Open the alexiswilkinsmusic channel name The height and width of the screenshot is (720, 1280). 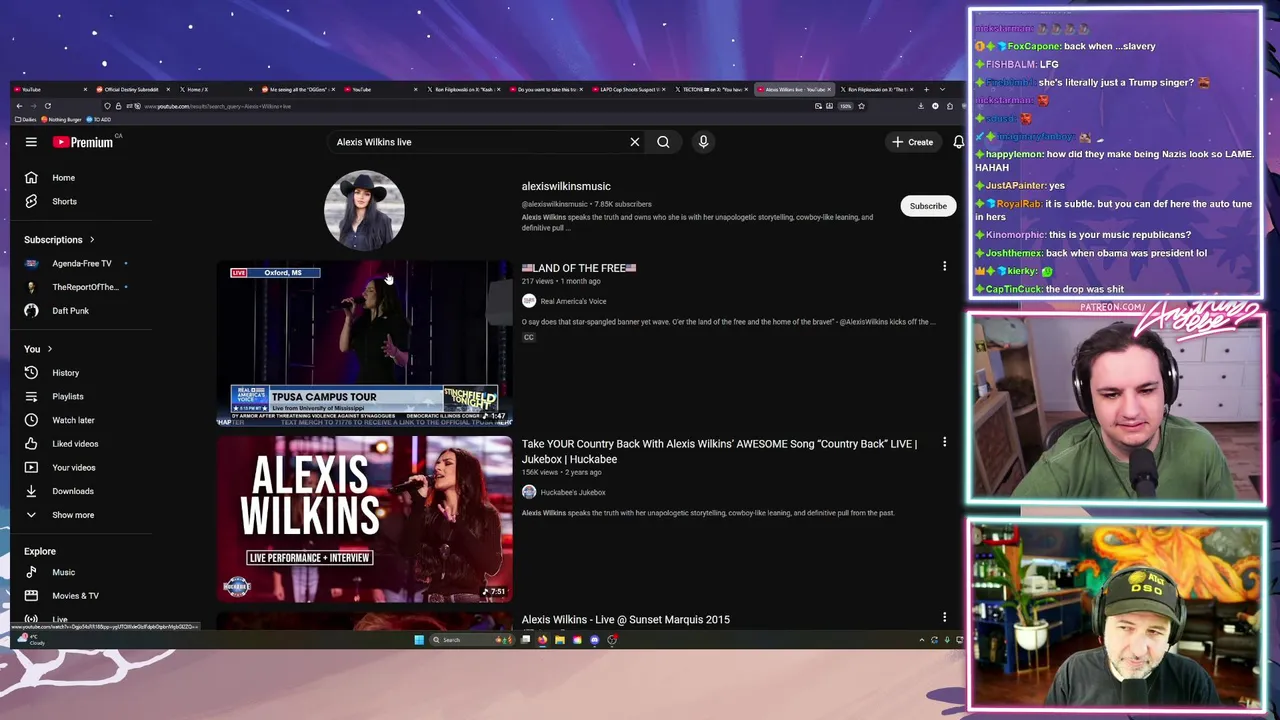pos(565,186)
